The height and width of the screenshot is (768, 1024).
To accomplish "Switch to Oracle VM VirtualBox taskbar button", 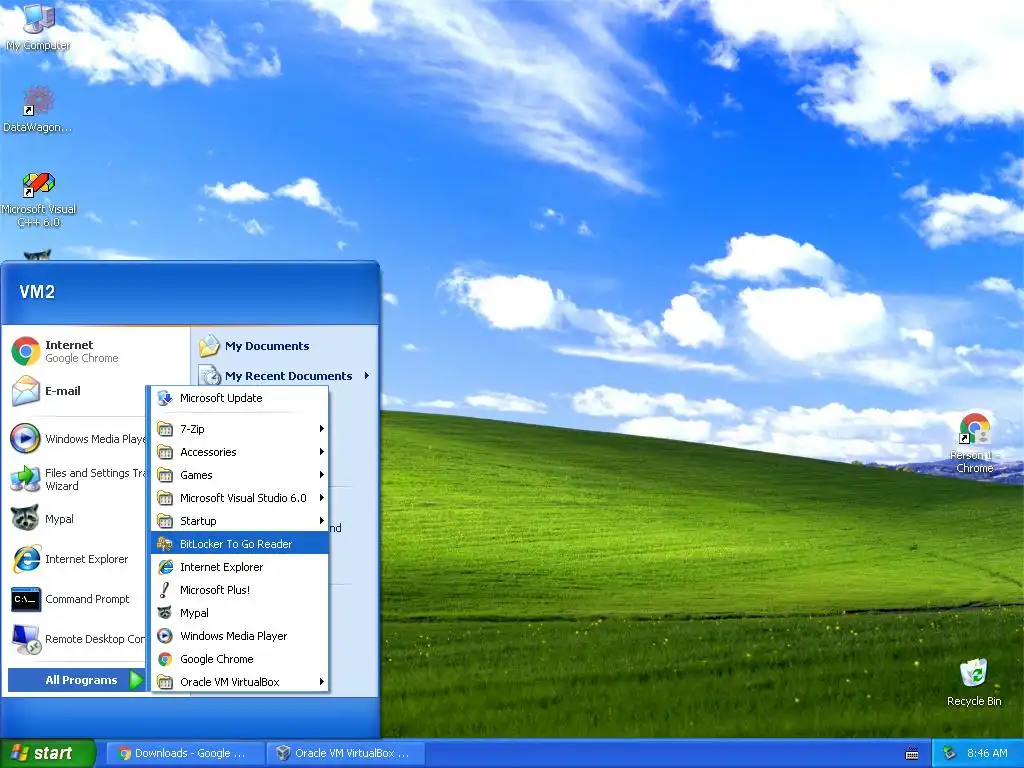I will point(346,753).
